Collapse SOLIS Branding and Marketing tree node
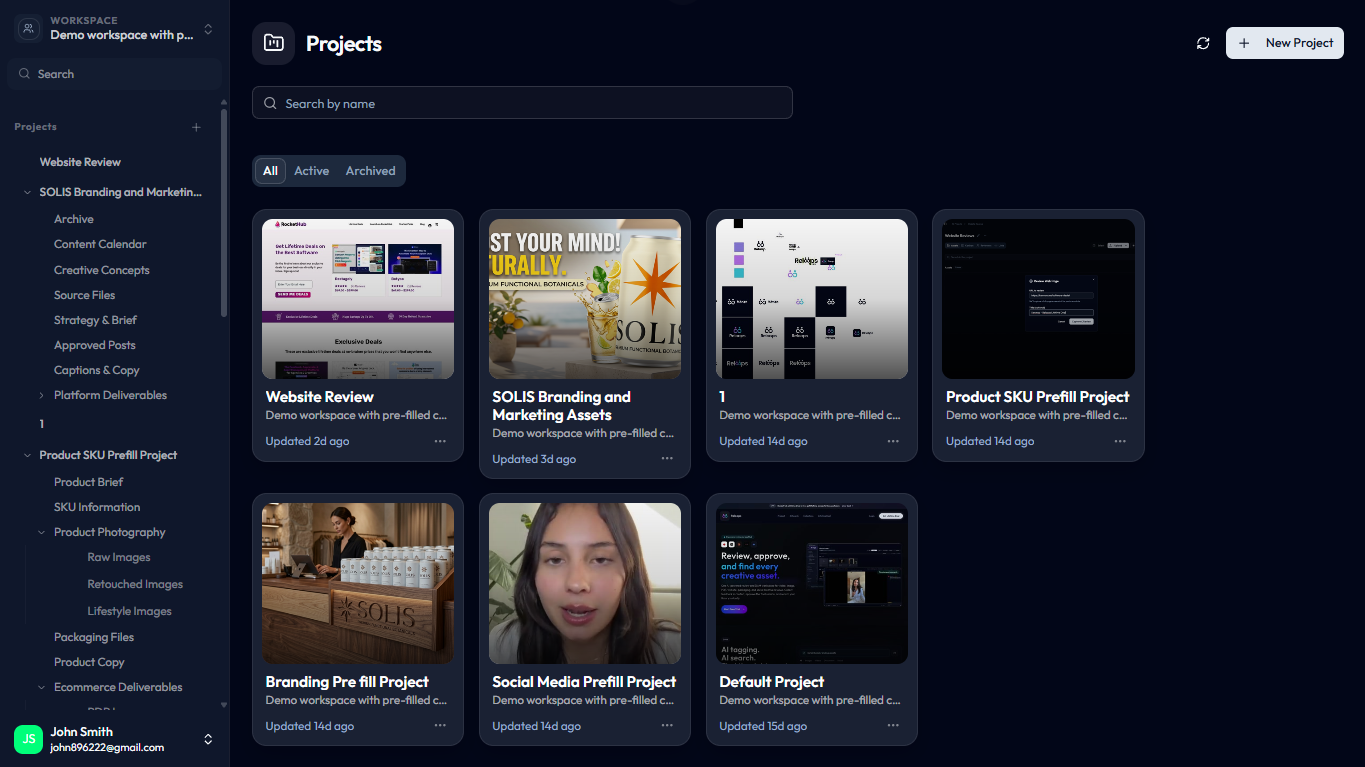This screenshot has width=1365, height=767. tap(27, 192)
